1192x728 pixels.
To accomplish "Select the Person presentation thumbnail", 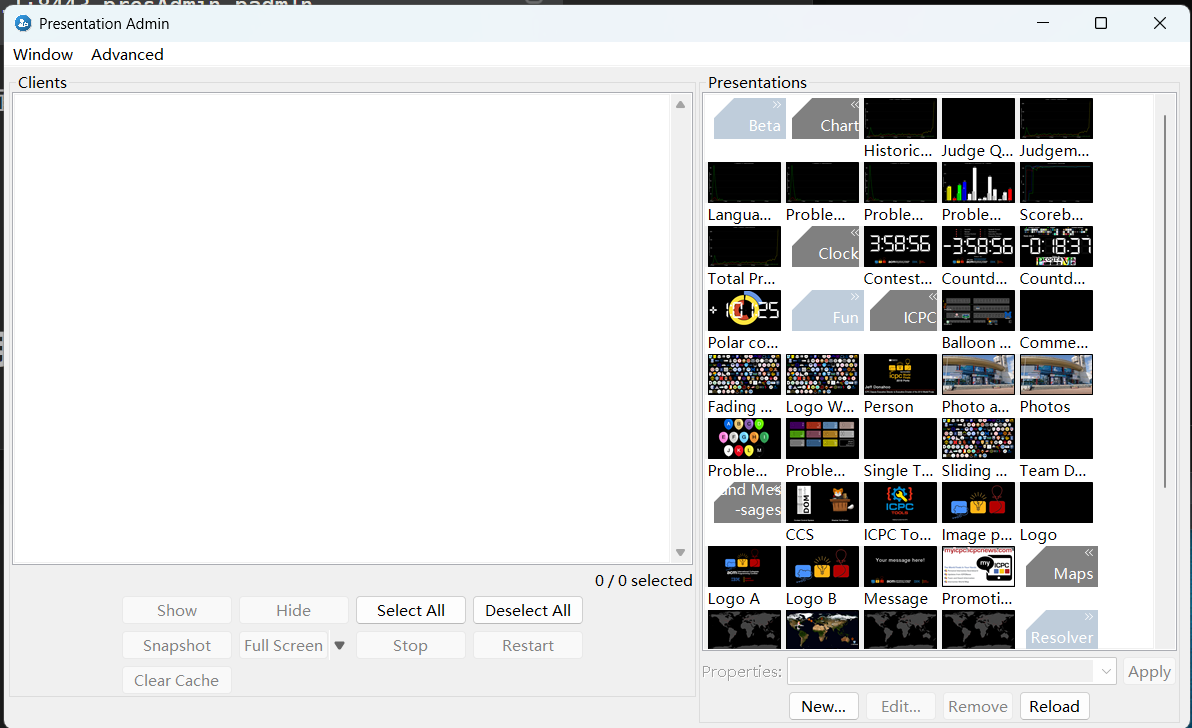I will click(900, 375).
